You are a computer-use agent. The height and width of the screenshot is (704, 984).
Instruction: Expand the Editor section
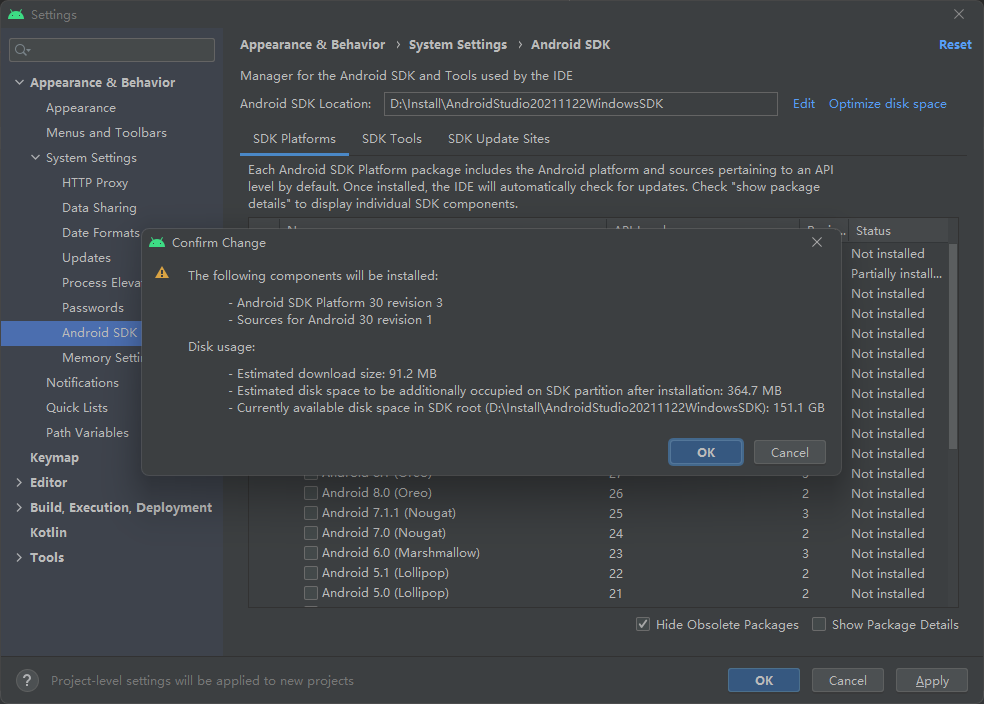[x=19, y=483]
